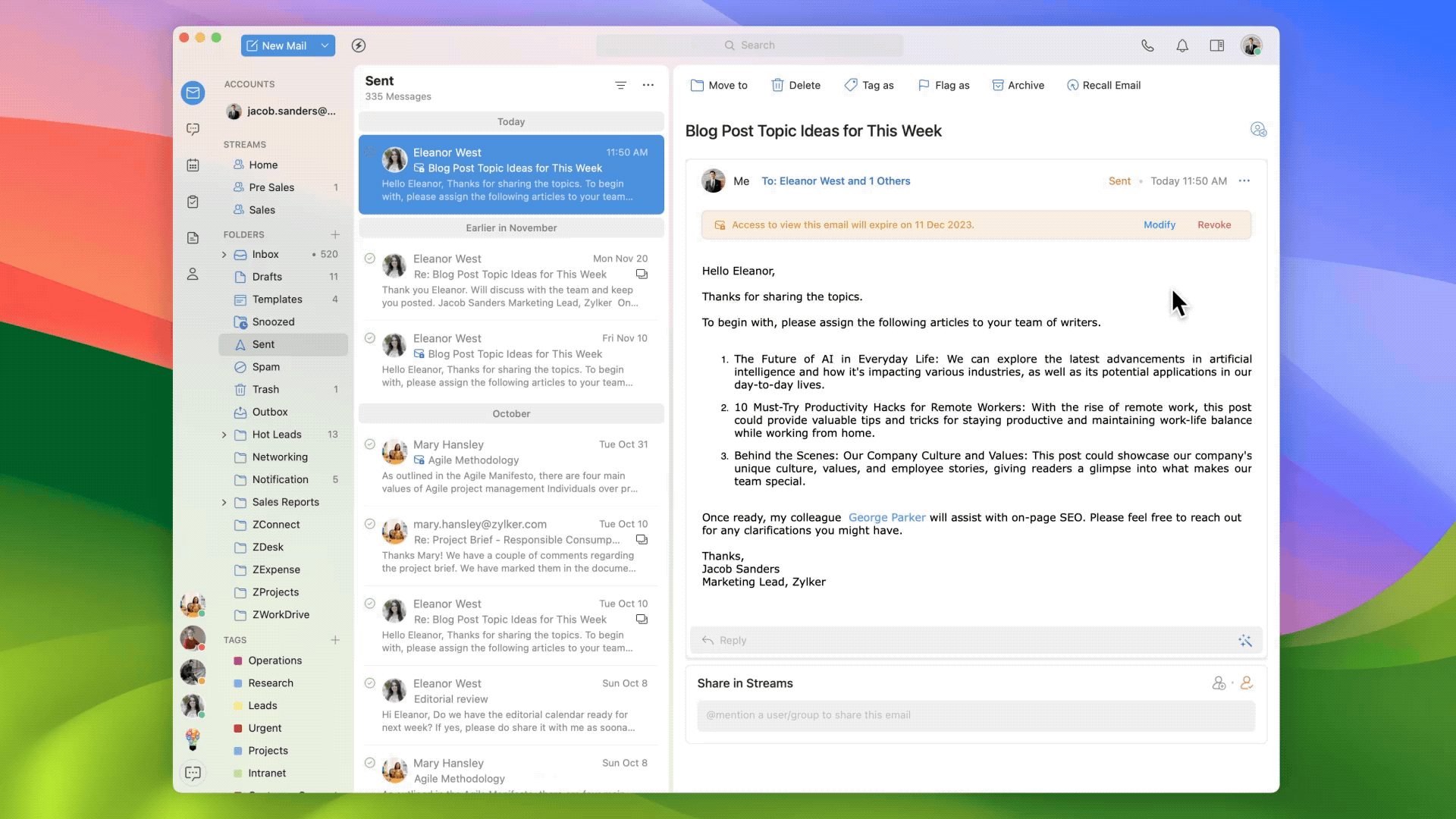Tick the circle on Mary Hansley Oct 31 email

[370, 444]
